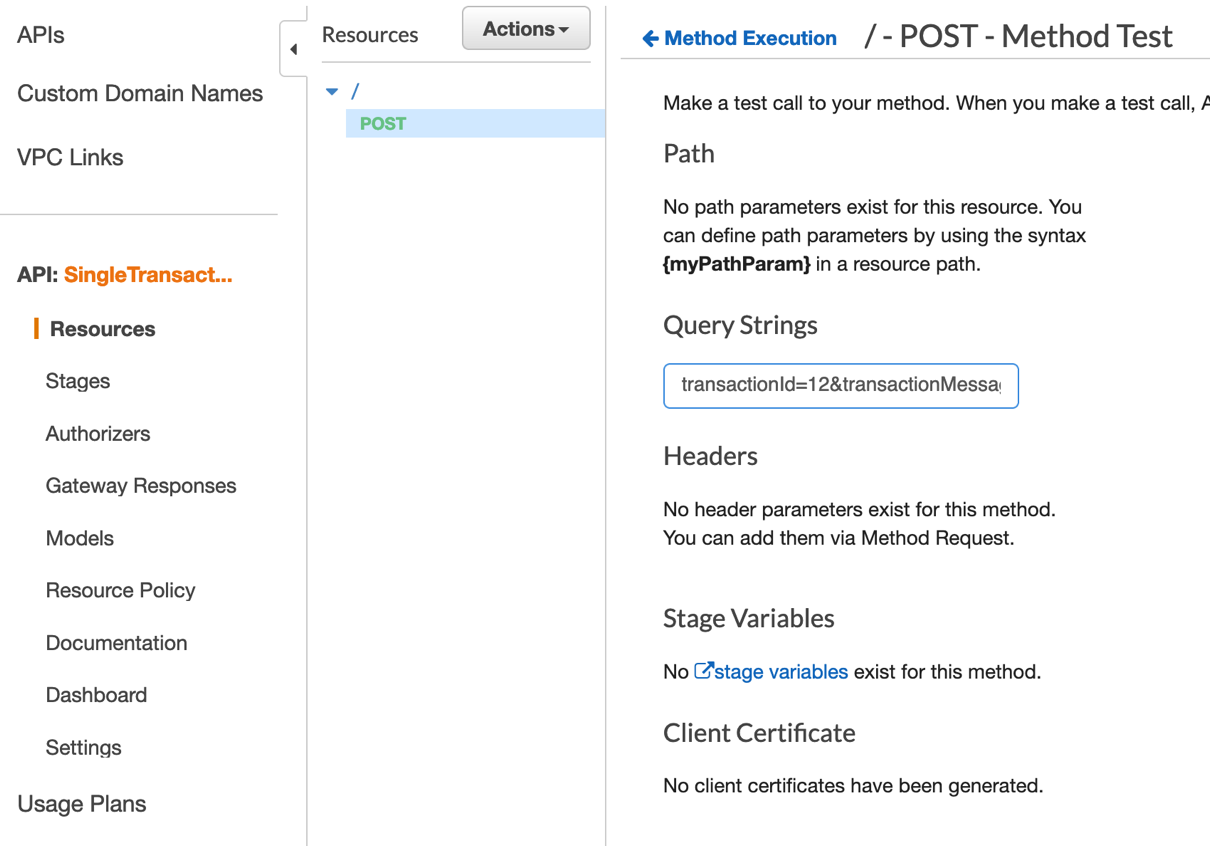
Task: Go back to Method Execution
Action: [750, 39]
